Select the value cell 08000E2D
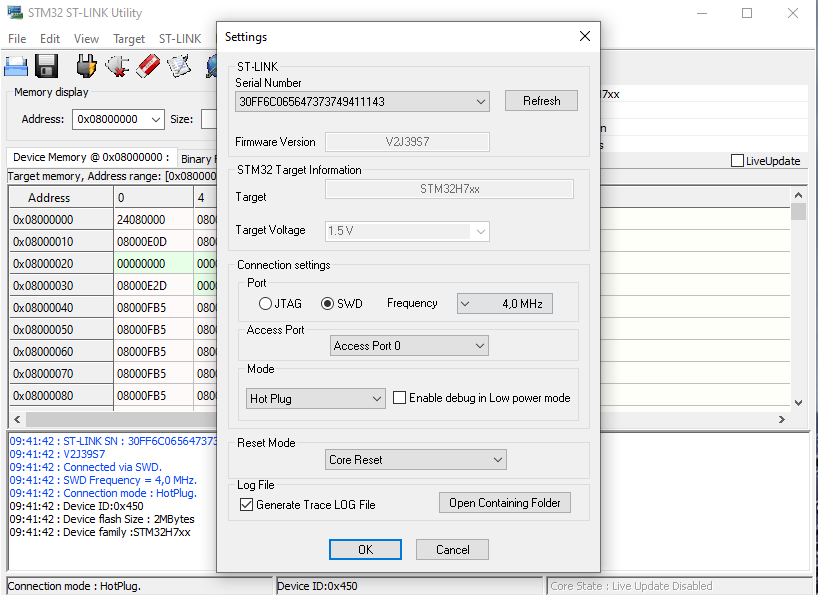Image resolution: width=818 pixels, height=595 pixels. (x=153, y=286)
